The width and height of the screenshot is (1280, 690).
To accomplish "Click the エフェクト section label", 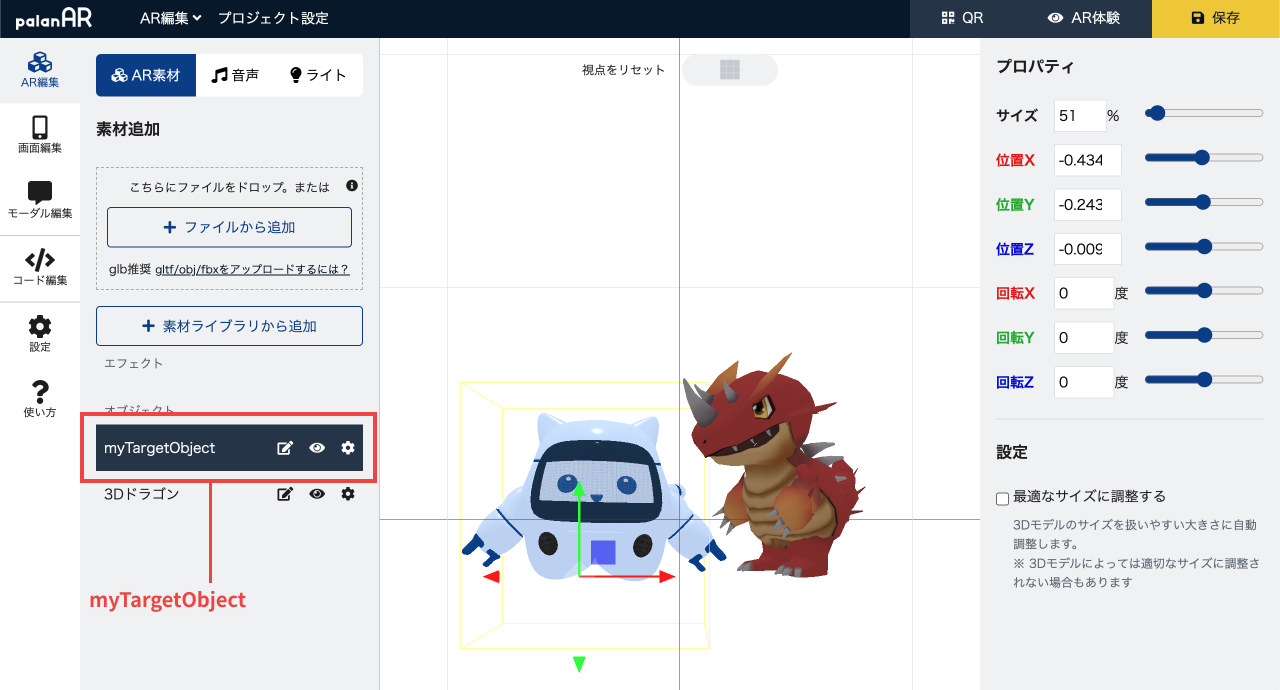I will (133, 363).
